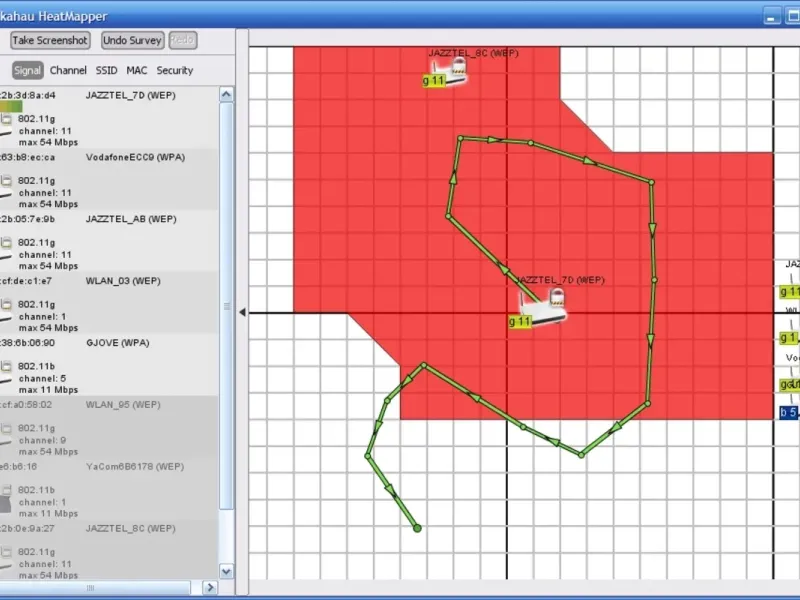Click the b 5 channel label at the map's right edge
The width and height of the screenshot is (800, 600).
point(788,412)
